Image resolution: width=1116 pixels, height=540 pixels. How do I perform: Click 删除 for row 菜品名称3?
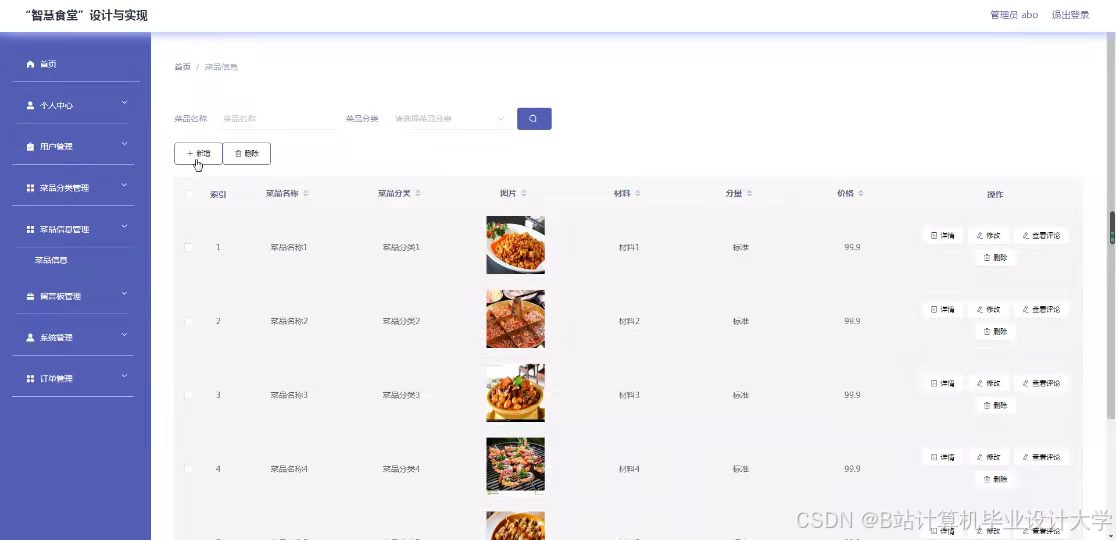996,406
